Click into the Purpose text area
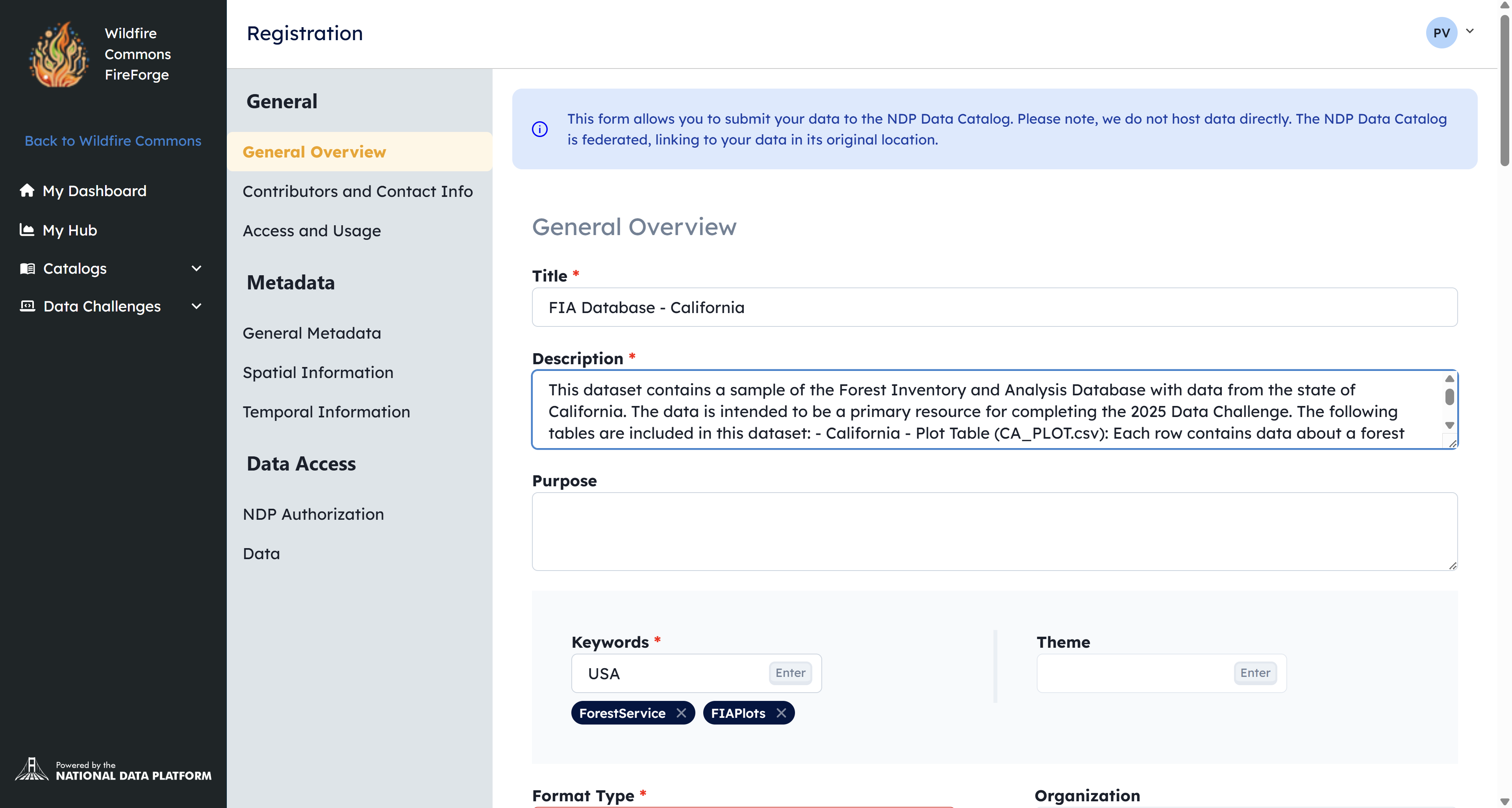The width and height of the screenshot is (1512, 808). [994, 531]
